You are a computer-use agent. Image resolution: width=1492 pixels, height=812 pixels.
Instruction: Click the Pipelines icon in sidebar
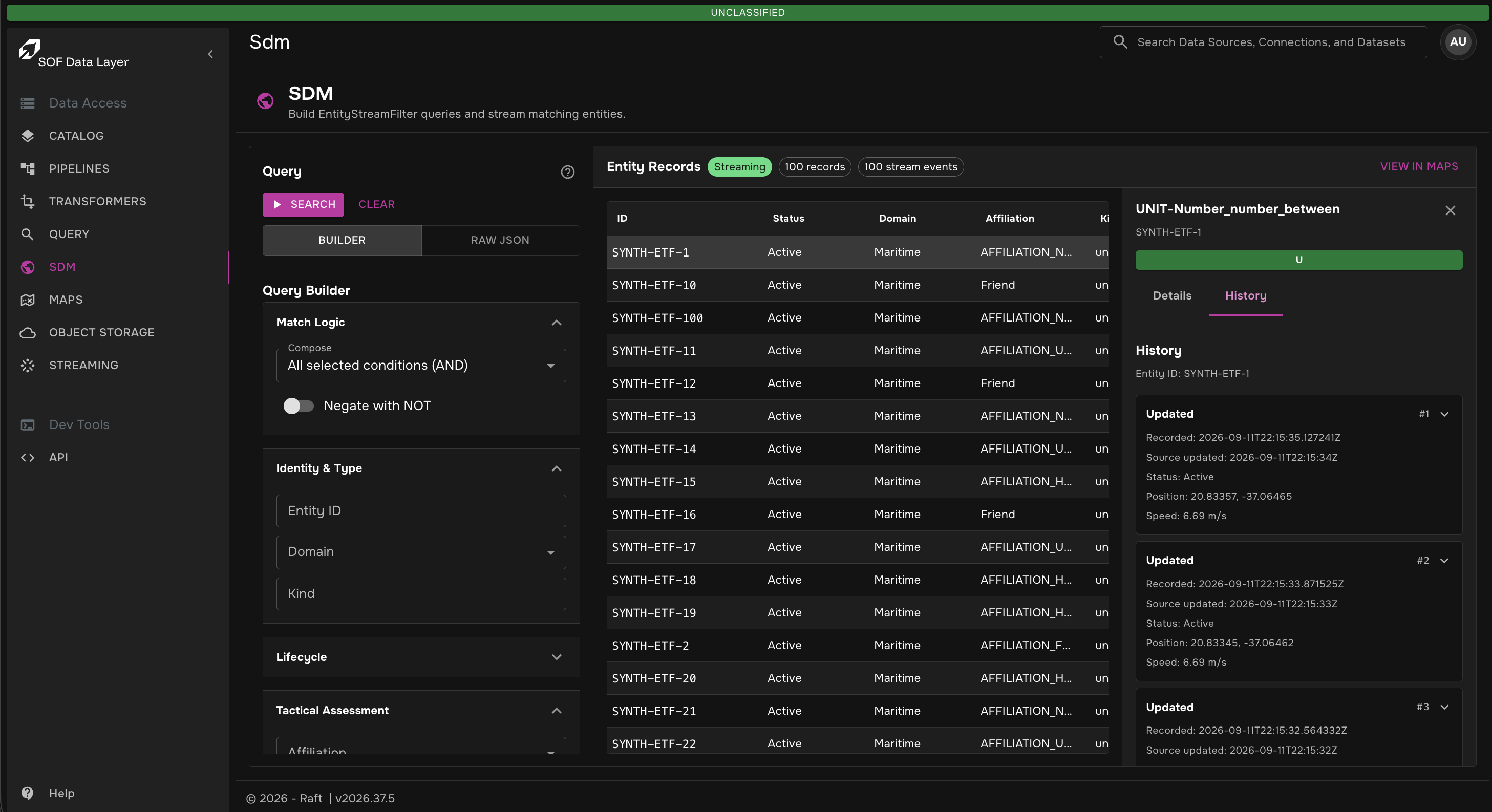pyautogui.click(x=27, y=168)
